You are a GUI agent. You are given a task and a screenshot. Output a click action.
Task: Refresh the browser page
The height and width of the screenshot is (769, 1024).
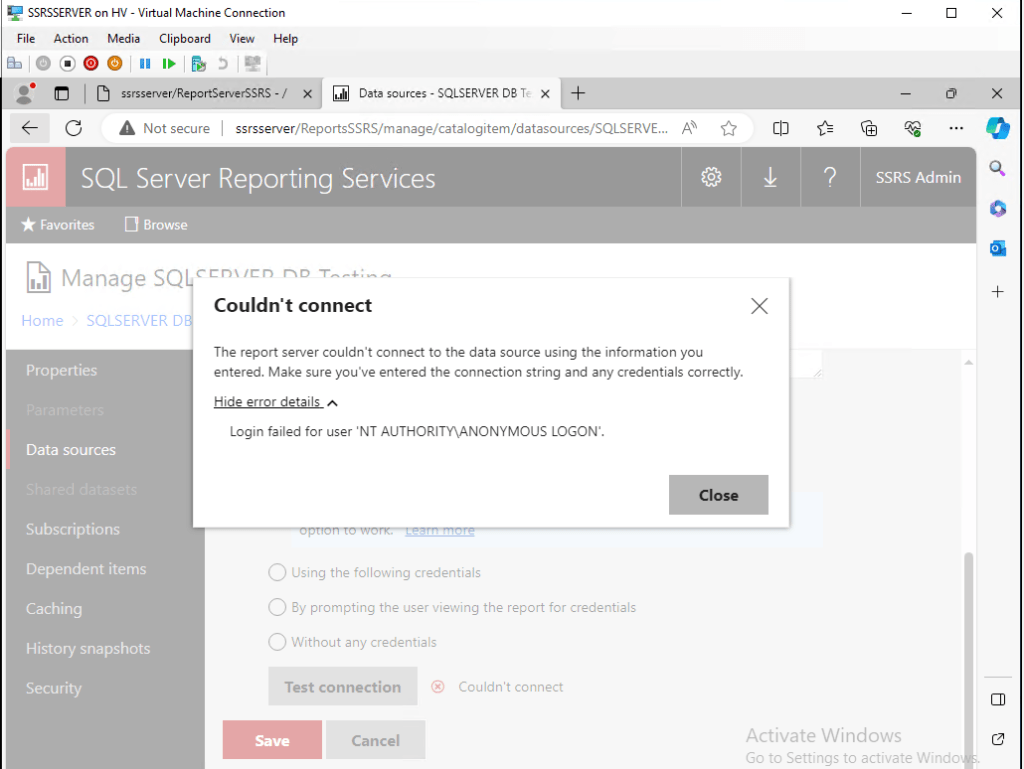(x=74, y=128)
